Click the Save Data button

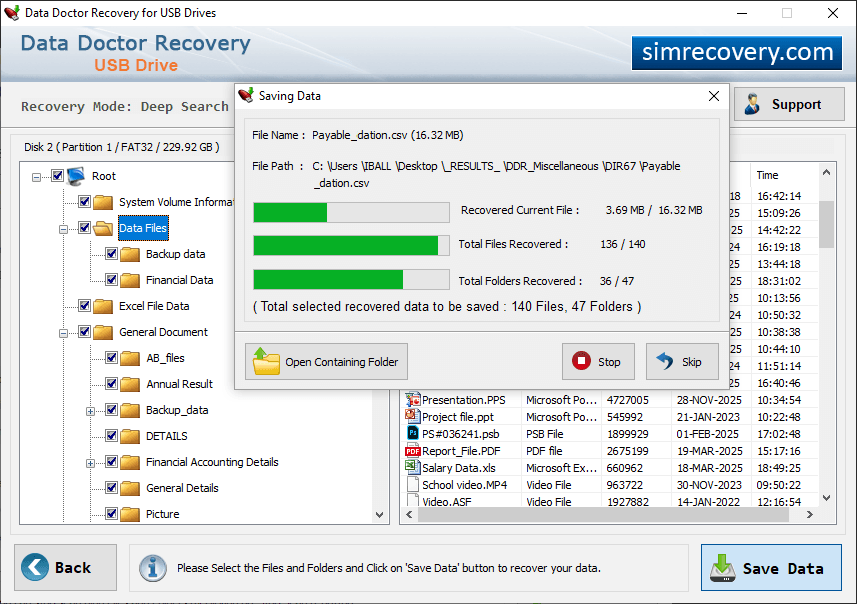pyautogui.click(x=771, y=567)
